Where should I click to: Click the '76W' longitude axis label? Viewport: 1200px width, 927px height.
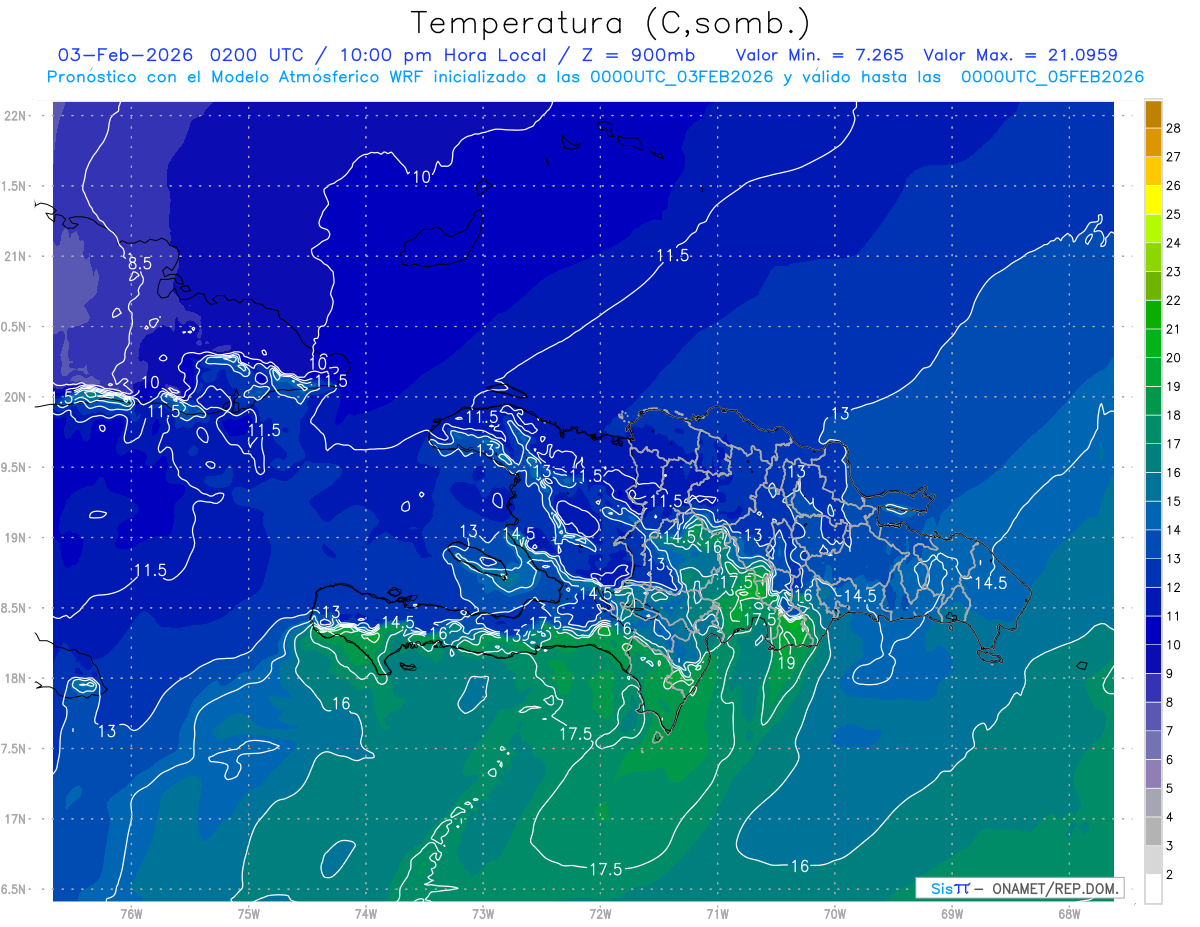(x=131, y=913)
